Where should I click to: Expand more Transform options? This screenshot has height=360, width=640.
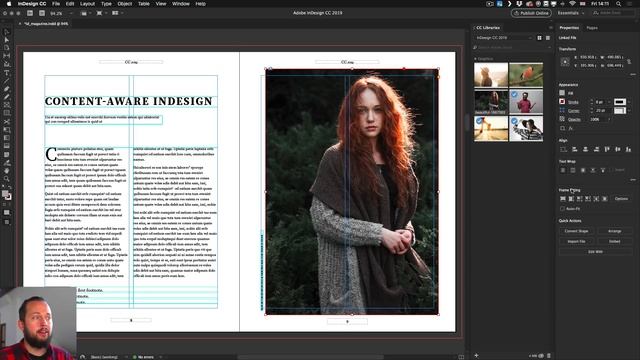coord(633,74)
